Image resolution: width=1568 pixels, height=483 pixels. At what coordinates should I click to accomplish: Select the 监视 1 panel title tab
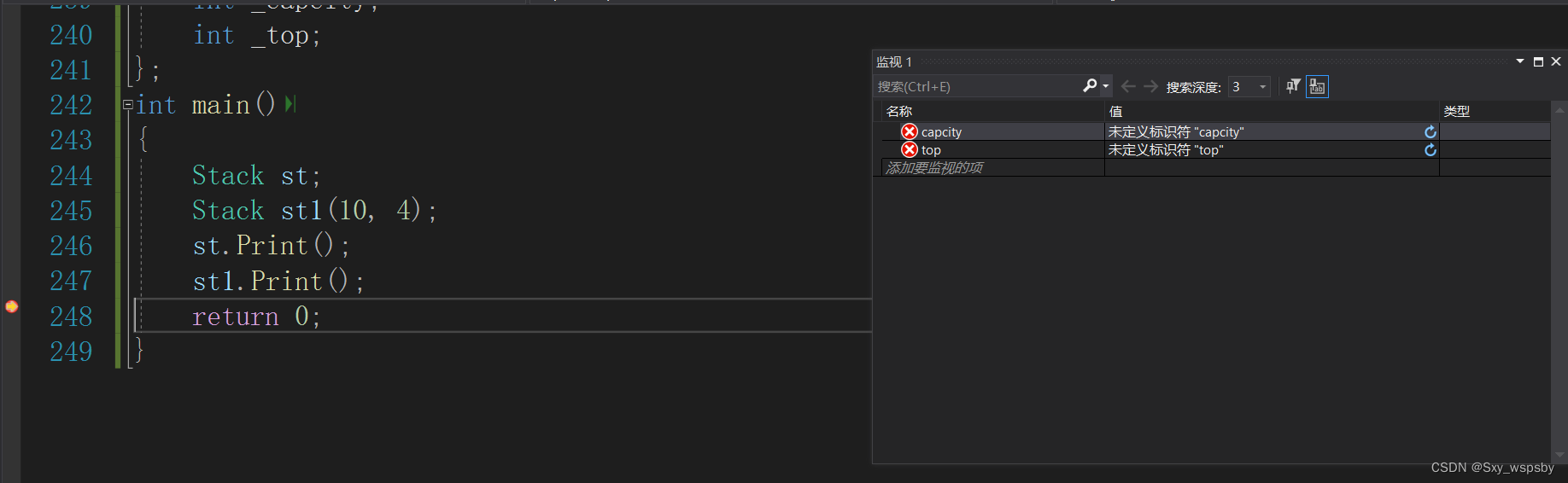893,61
